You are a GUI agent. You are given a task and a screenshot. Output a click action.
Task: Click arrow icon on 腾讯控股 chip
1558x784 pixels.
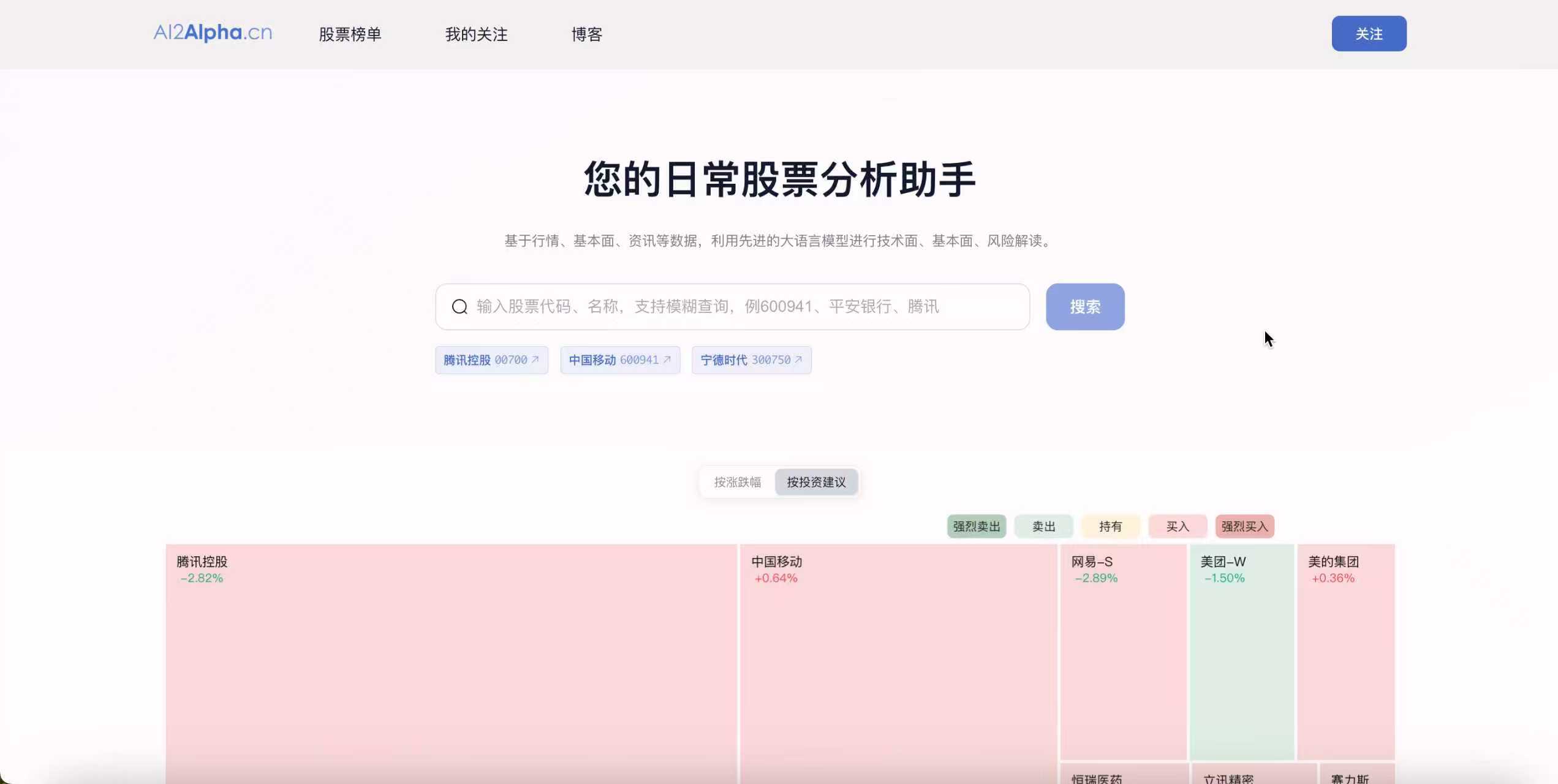tap(535, 360)
